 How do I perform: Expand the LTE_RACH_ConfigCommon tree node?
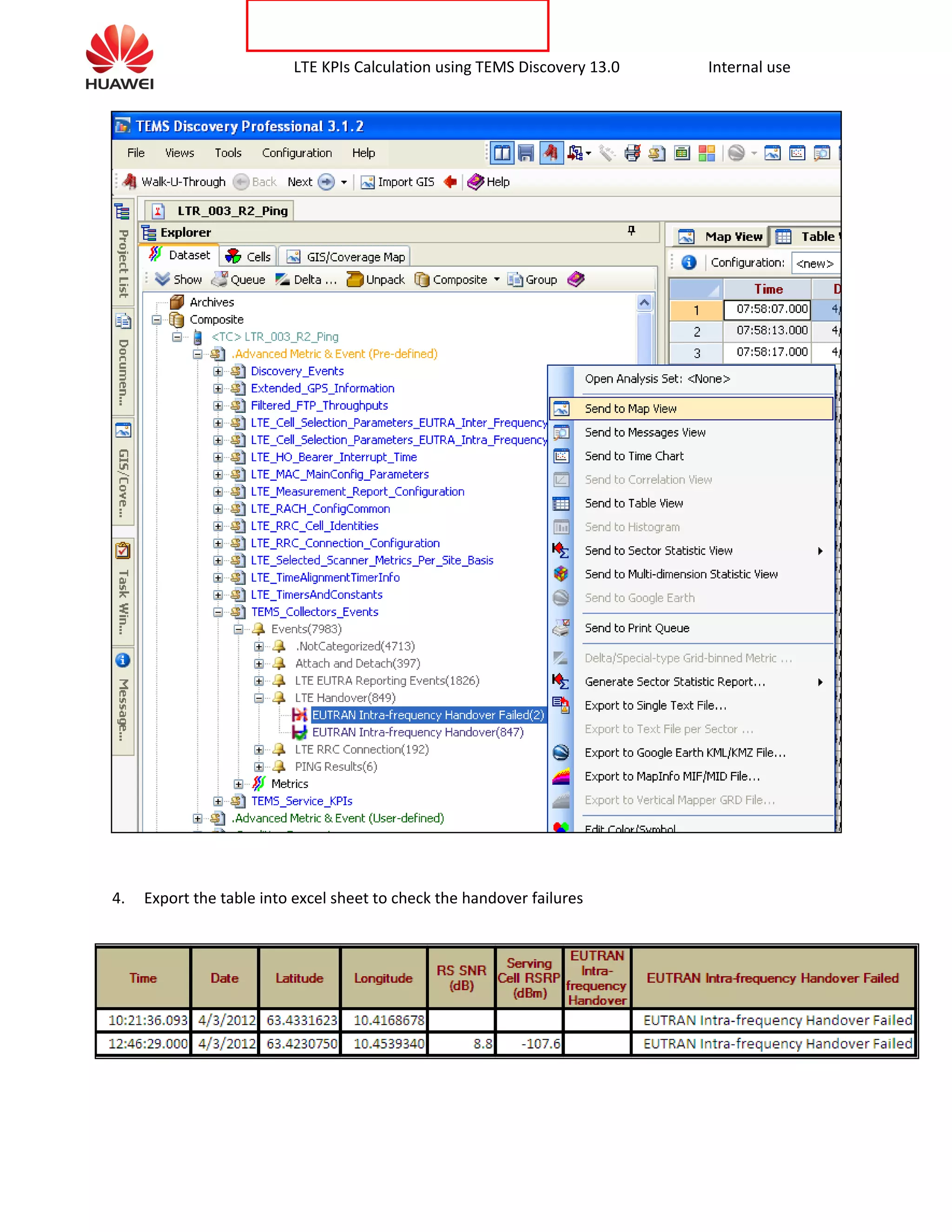coord(218,509)
